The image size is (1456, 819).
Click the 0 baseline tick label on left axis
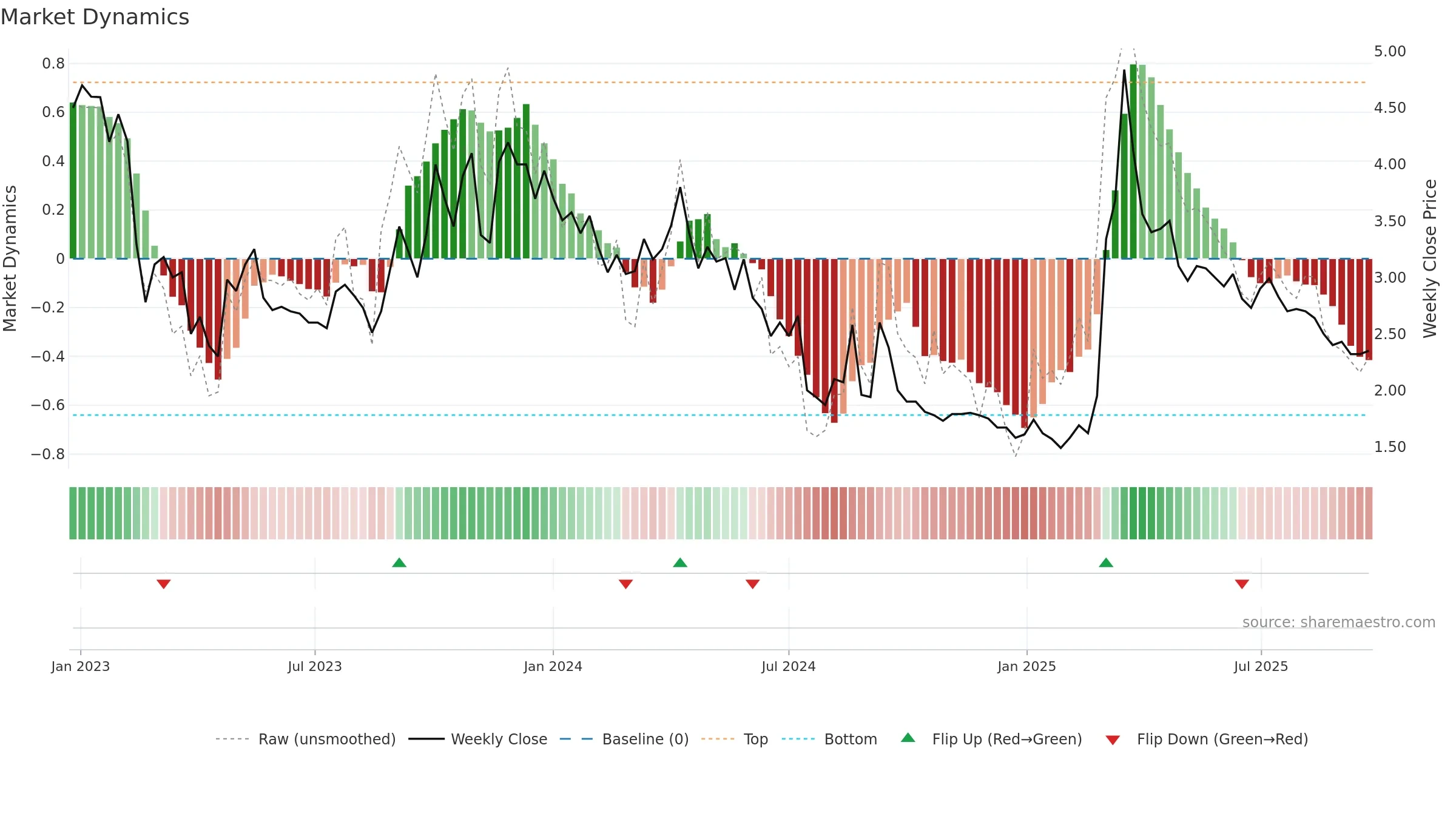click(x=60, y=259)
